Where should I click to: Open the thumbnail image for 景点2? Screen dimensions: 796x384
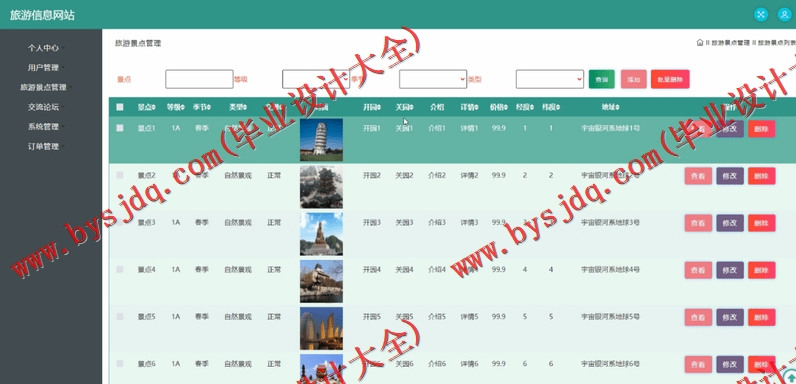[x=321, y=187]
